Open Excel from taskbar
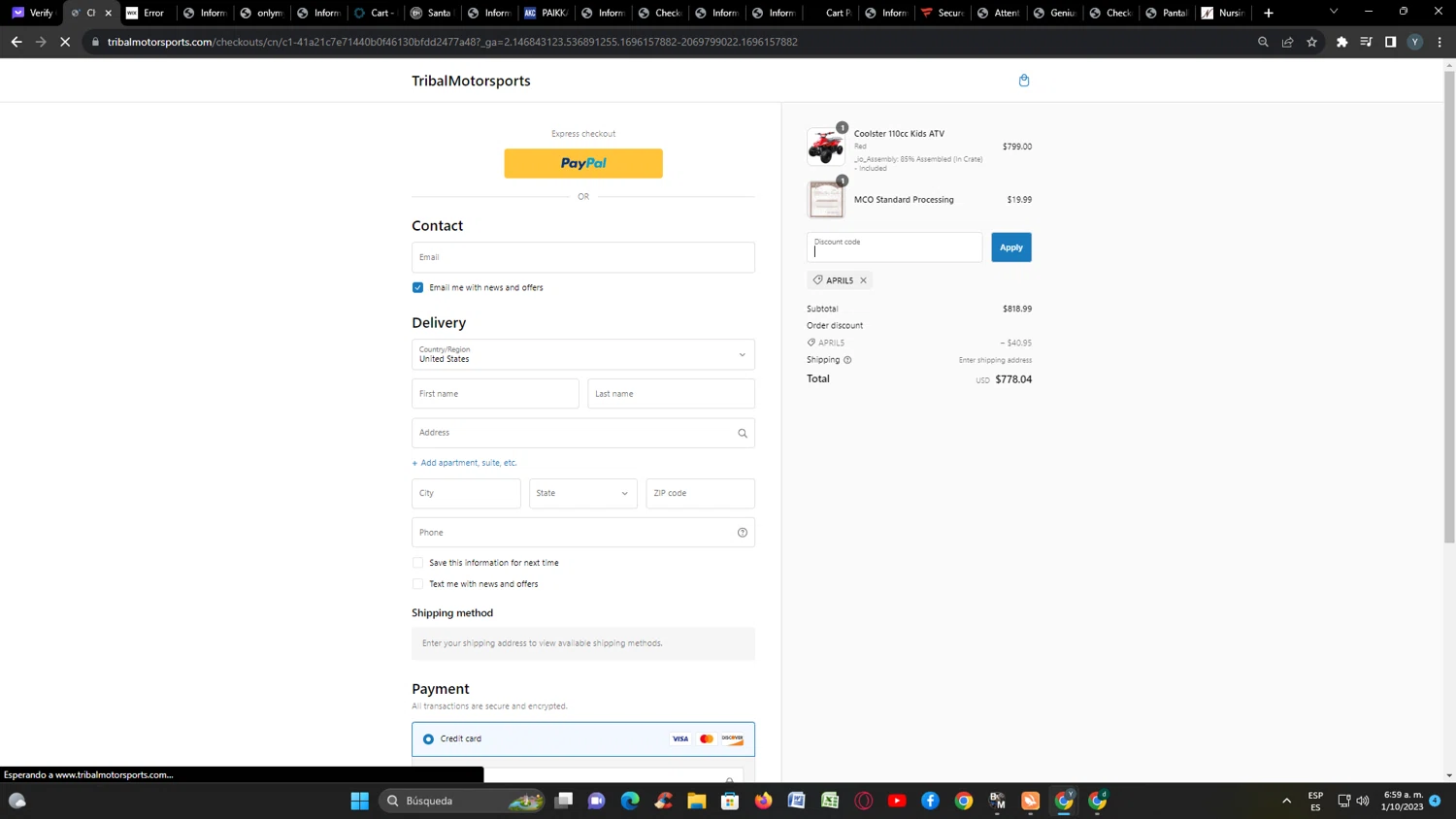1456x819 pixels. point(830,801)
